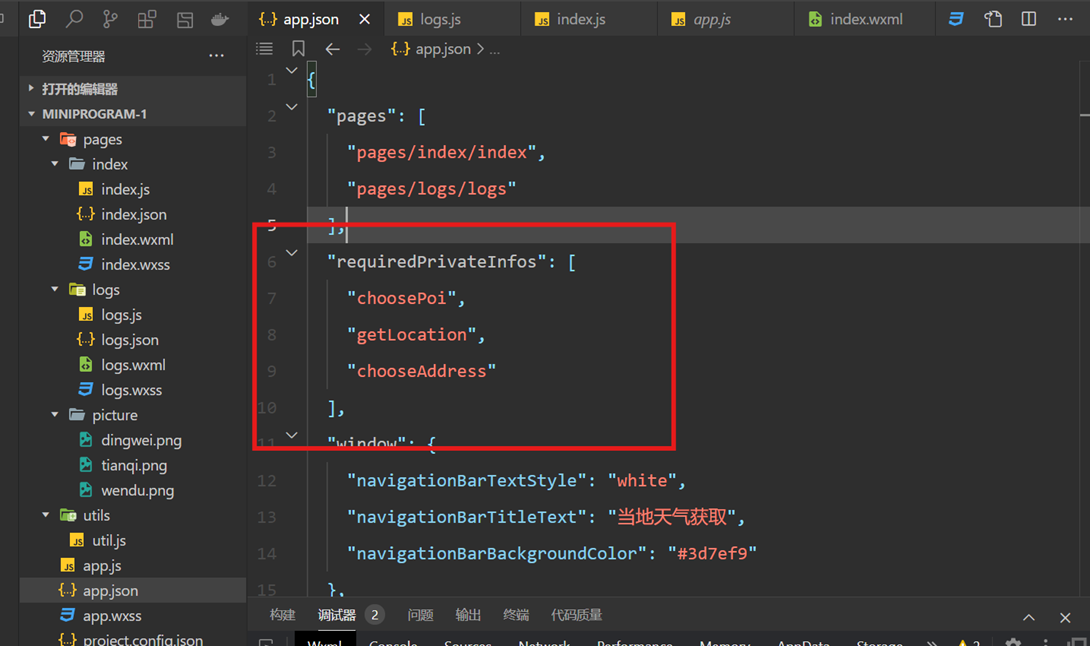Go forward with the right arrow
The height and width of the screenshot is (646, 1090).
click(364, 49)
